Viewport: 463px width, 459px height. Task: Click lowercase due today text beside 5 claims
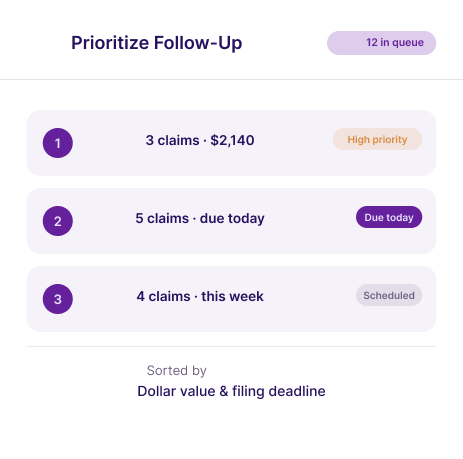point(232,219)
